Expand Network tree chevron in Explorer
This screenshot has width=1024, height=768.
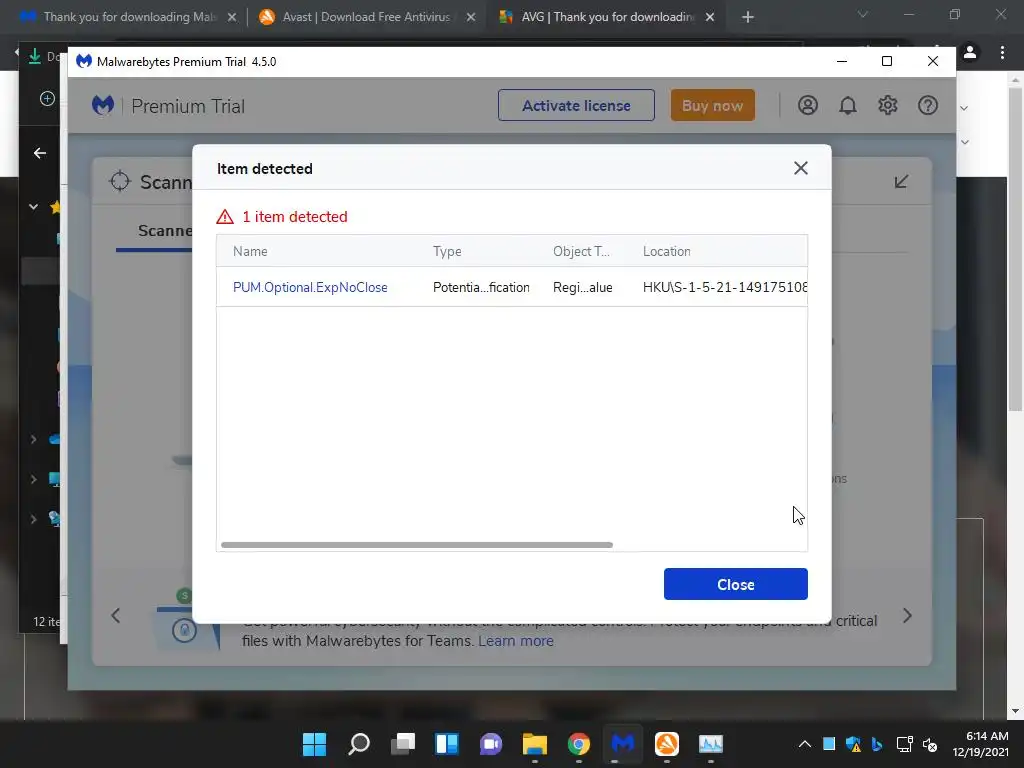click(x=33, y=519)
